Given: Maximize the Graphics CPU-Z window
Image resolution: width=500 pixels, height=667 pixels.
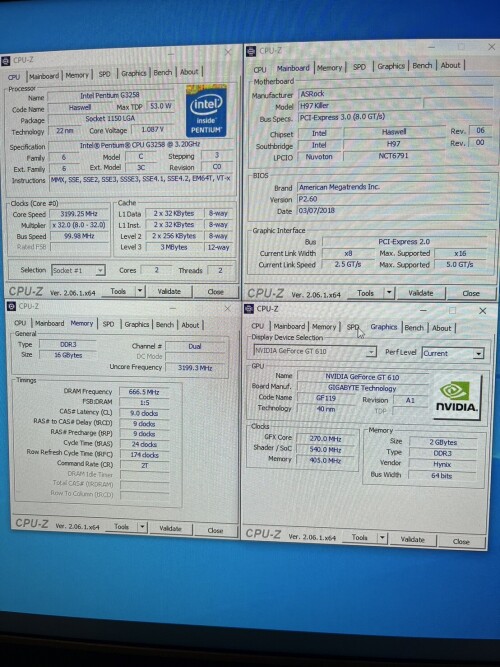Looking at the screenshot, I should pyautogui.click(x=452, y=311).
